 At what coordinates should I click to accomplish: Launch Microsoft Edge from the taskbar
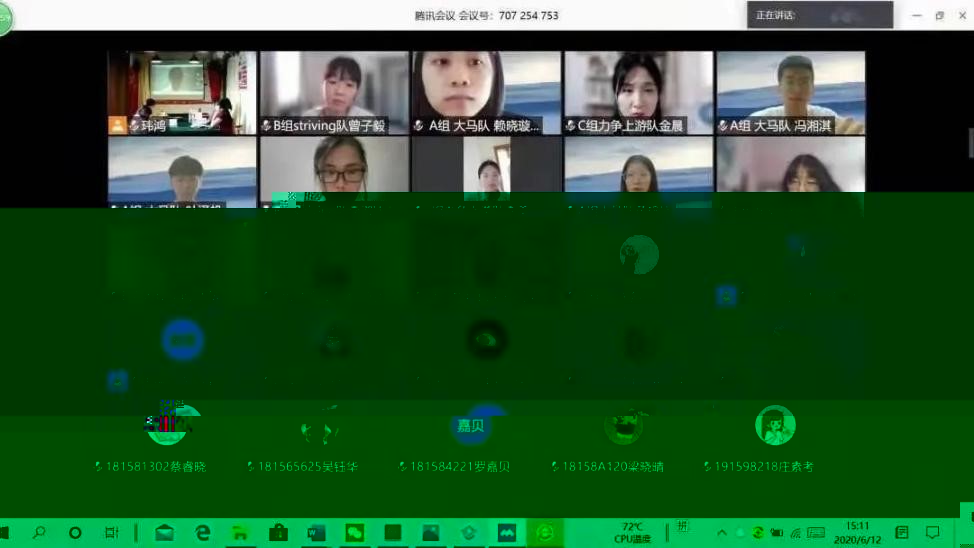tap(203, 532)
